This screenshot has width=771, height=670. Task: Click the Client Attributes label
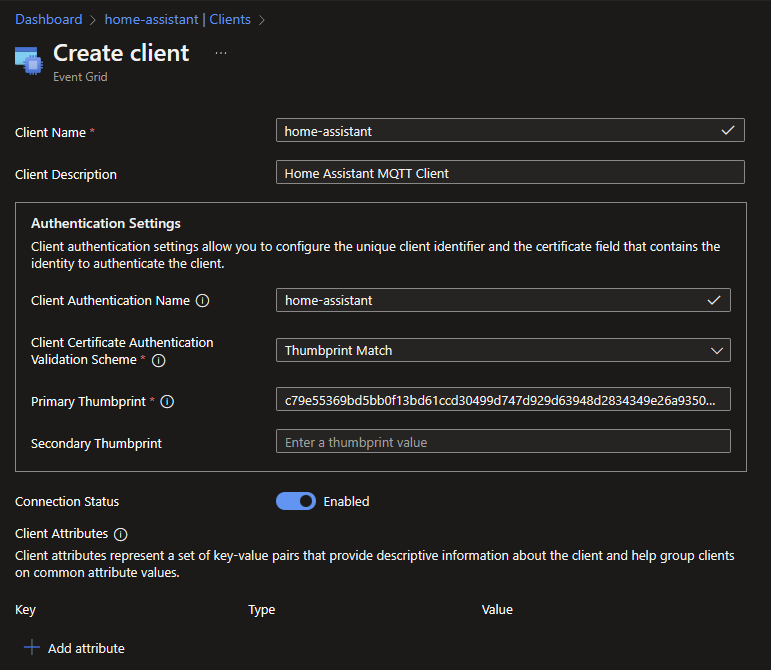coord(61,533)
